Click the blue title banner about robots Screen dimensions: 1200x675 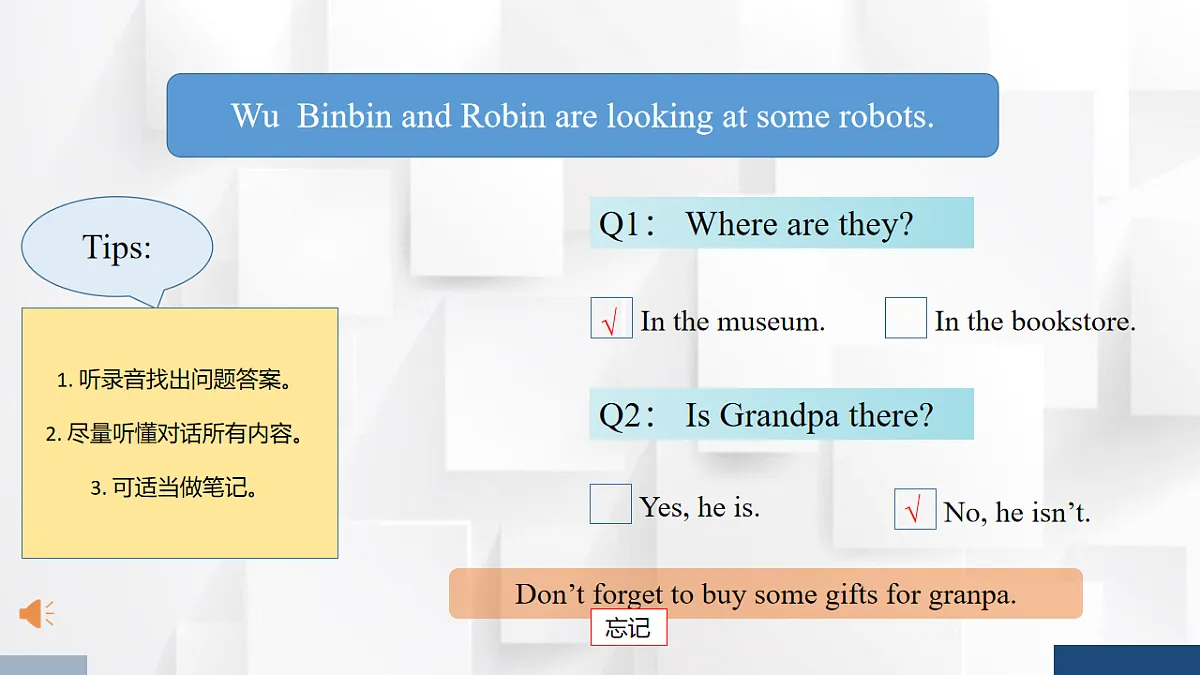coord(582,115)
